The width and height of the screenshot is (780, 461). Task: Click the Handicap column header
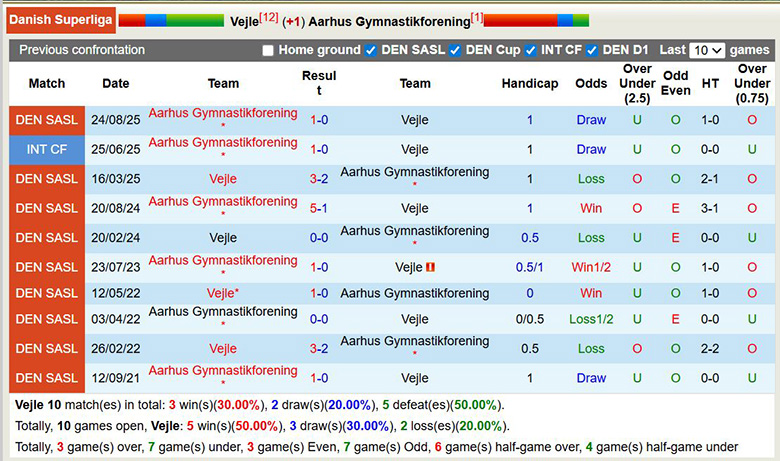[530, 84]
